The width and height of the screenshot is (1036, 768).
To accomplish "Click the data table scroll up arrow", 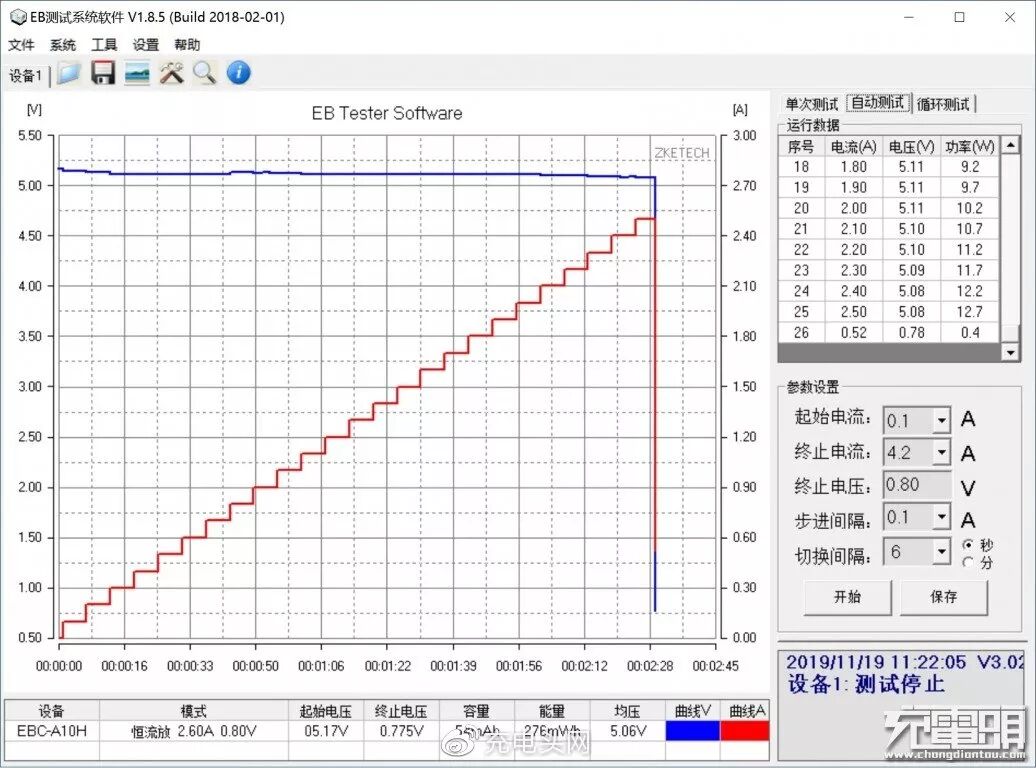I will click(x=1010, y=144).
